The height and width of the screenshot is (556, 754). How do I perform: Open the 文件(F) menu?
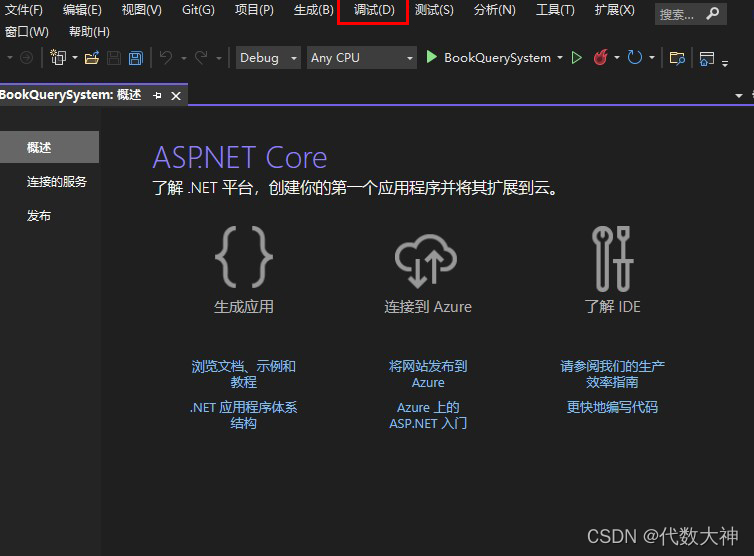click(x=24, y=10)
